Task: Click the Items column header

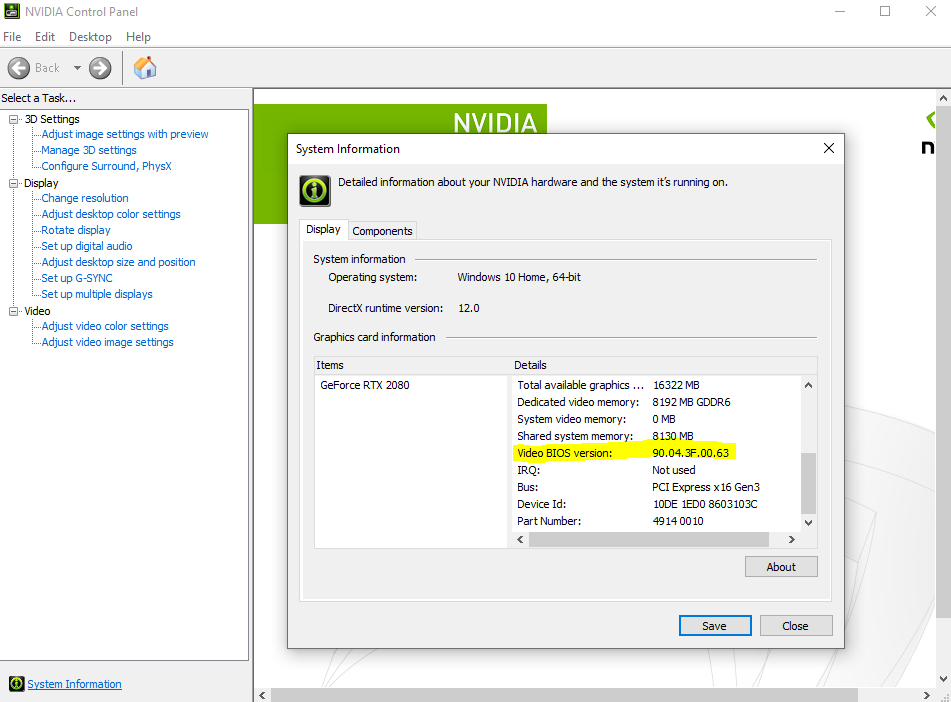Action: click(412, 365)
